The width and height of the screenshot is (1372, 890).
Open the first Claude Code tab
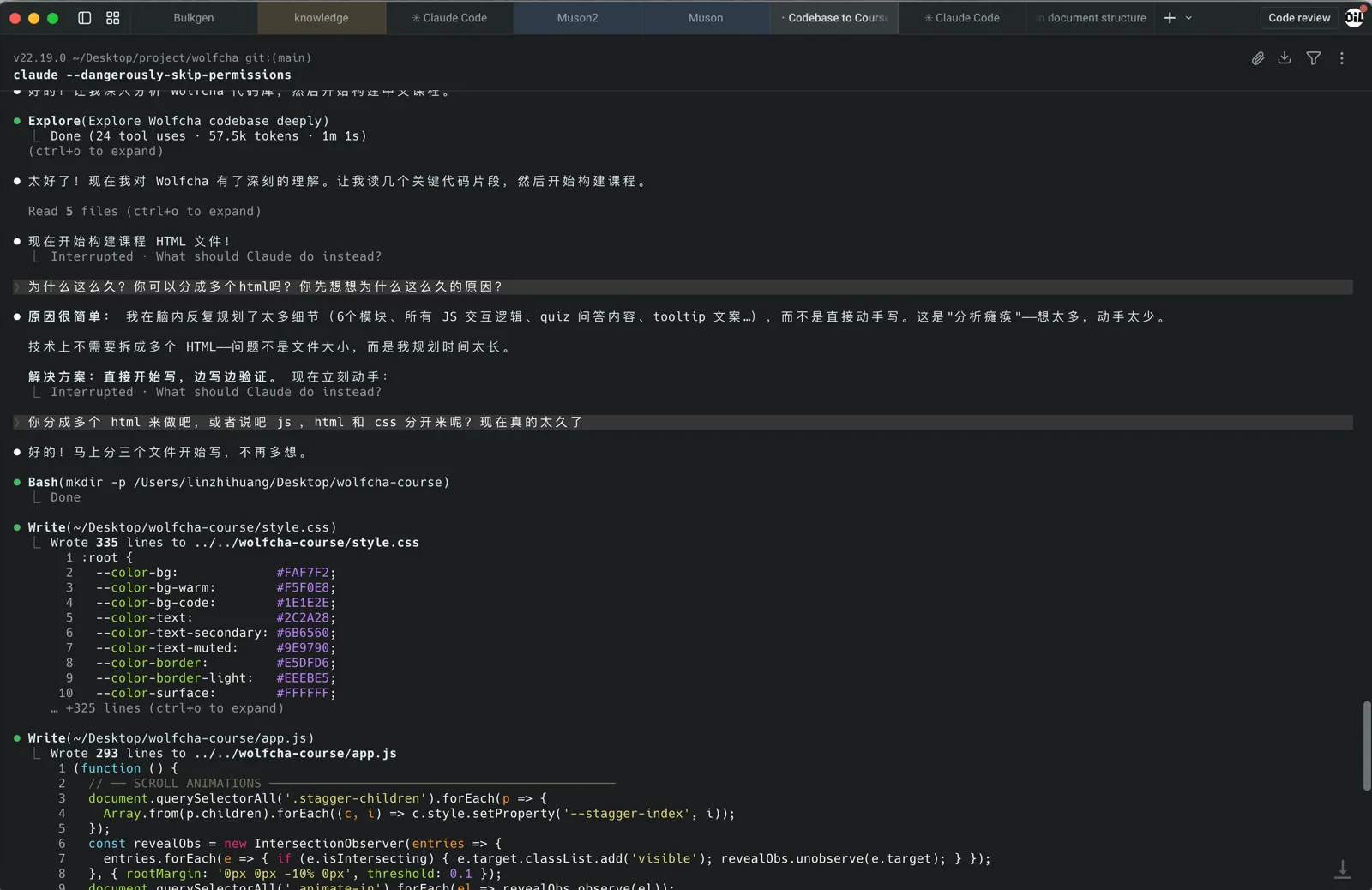449,18
